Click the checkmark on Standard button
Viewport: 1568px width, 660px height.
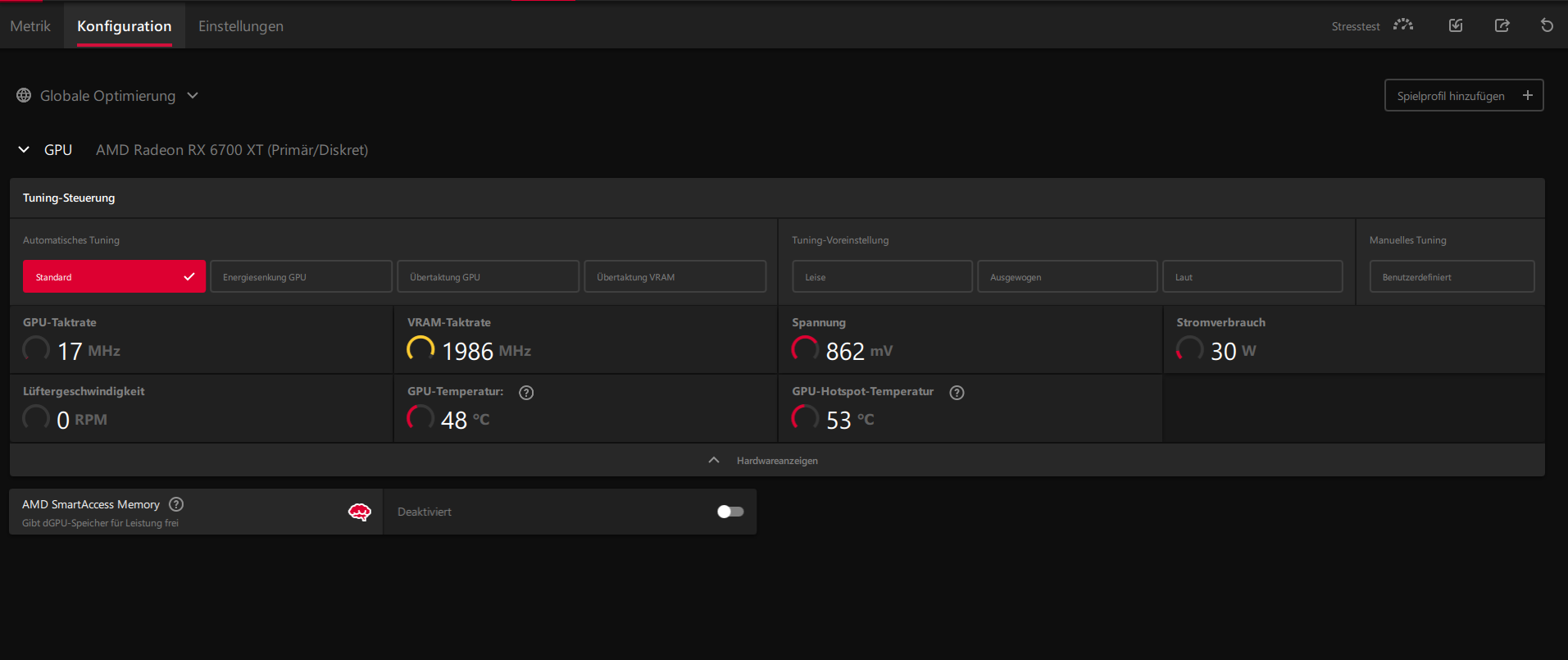pyautogui.click(x=189, y=276)
